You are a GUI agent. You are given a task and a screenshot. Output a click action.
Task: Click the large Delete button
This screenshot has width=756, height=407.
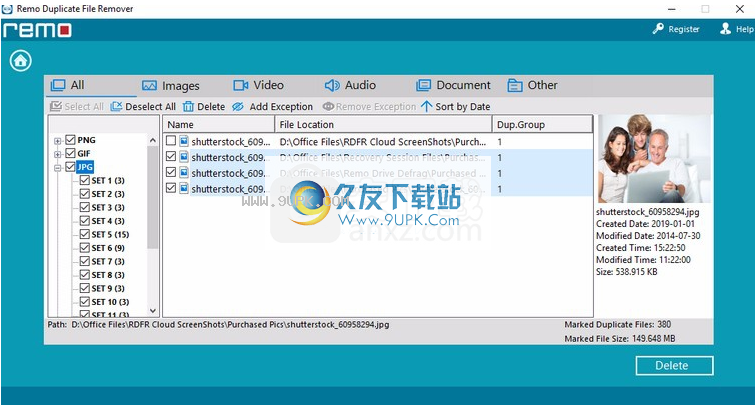674,366
